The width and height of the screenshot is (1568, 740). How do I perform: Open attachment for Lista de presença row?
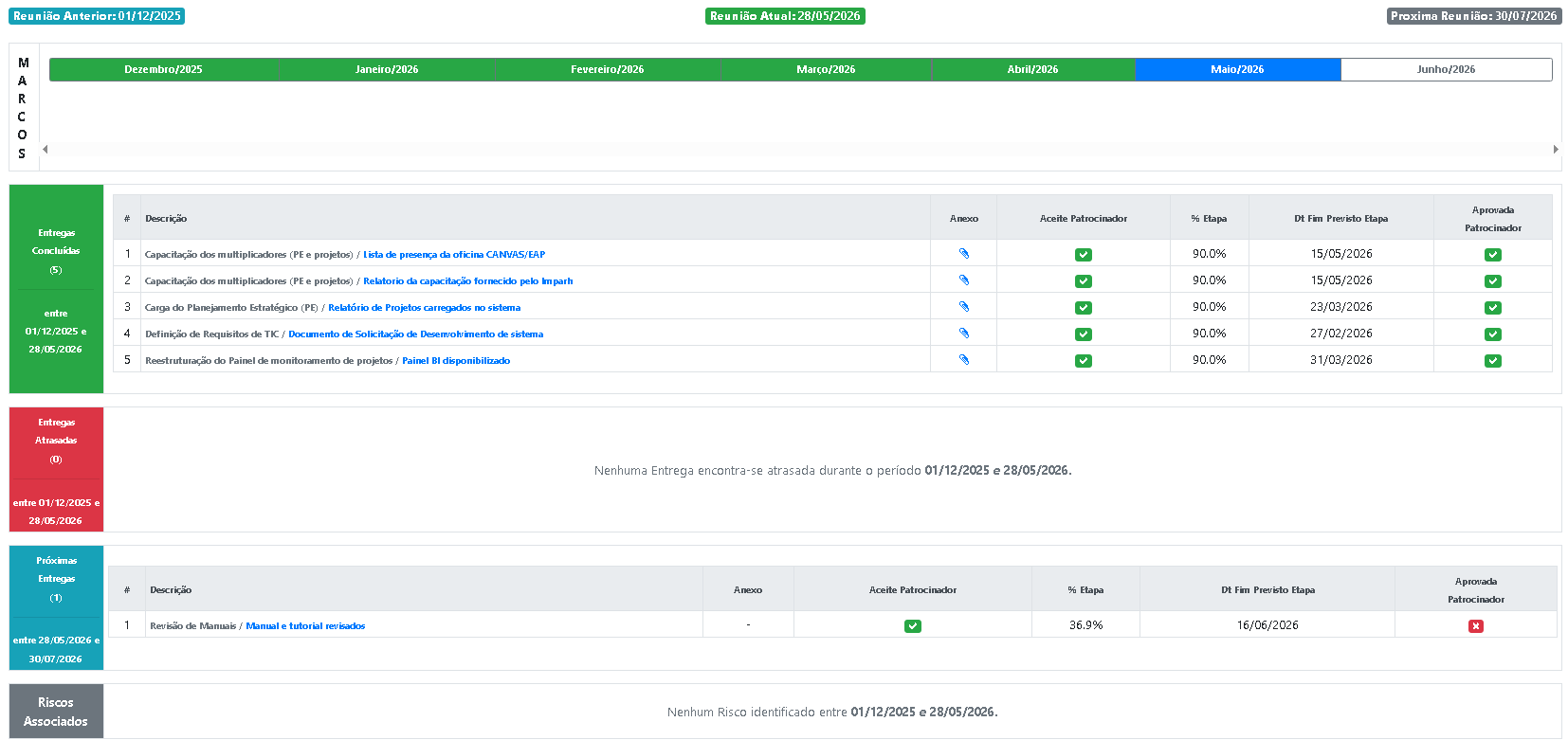[x=964, y=254]
